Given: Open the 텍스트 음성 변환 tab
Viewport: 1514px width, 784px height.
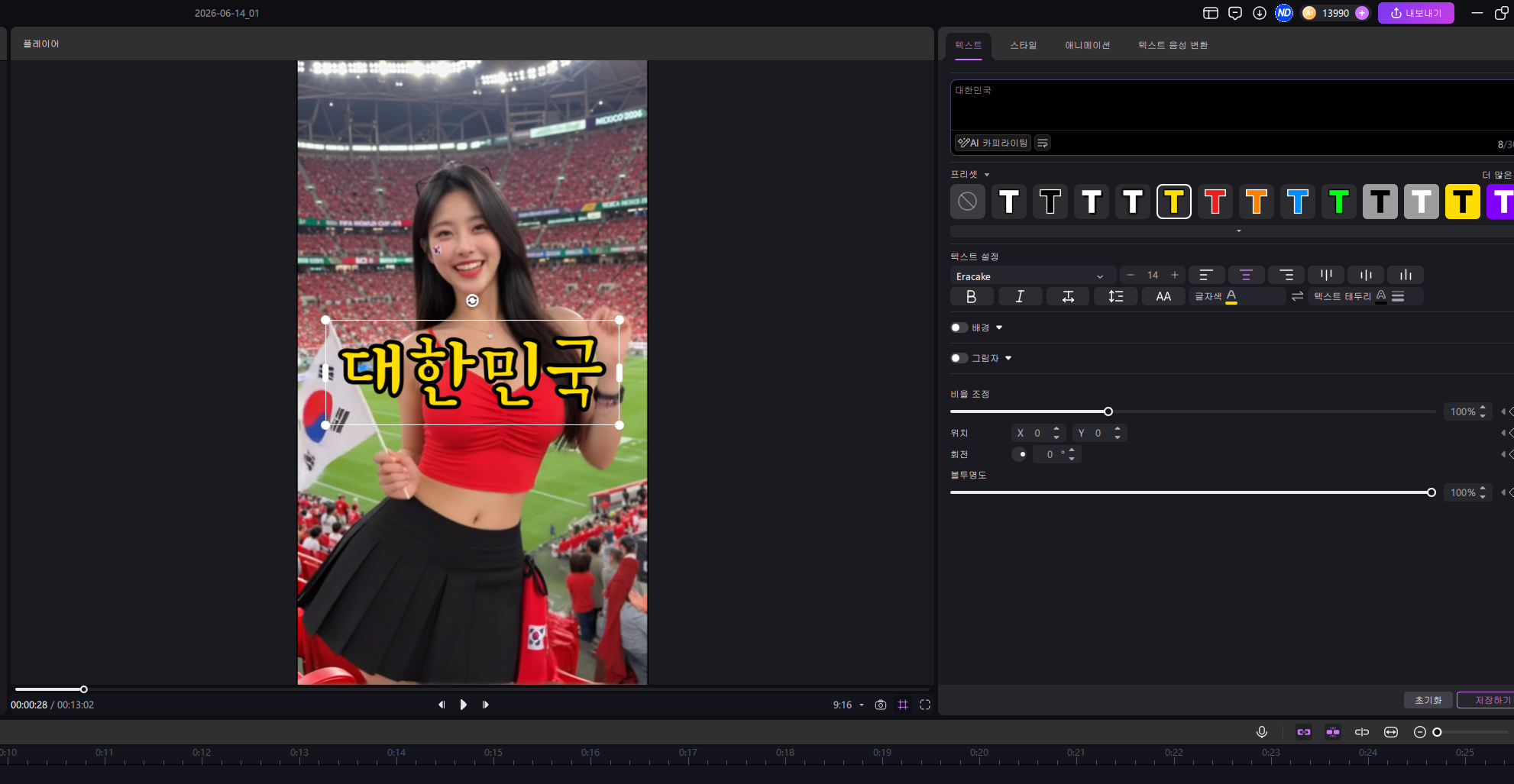Looking at the screenshot, I should [1173, 45].
